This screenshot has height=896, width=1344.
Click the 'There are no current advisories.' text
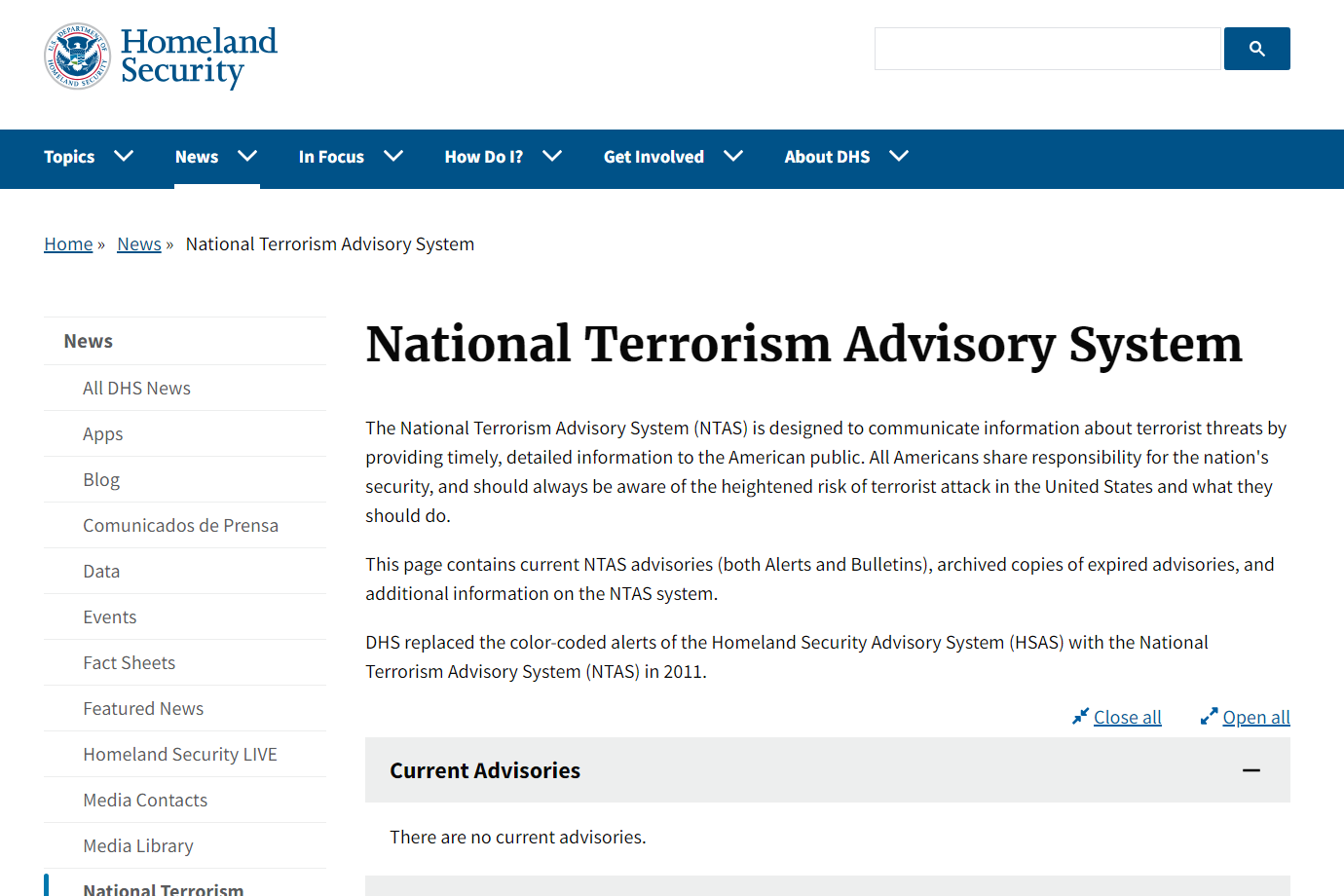coord(518,837)
